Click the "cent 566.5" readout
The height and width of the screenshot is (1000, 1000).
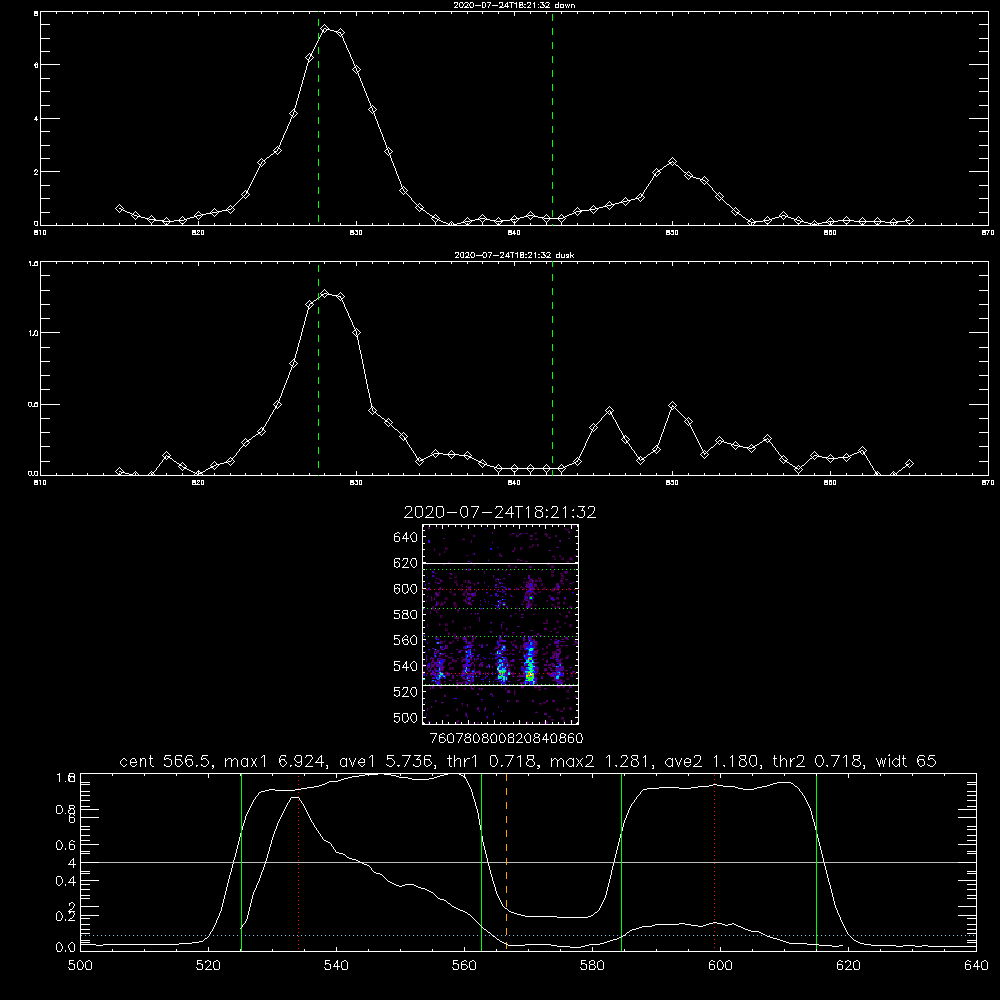pos(166,761)
